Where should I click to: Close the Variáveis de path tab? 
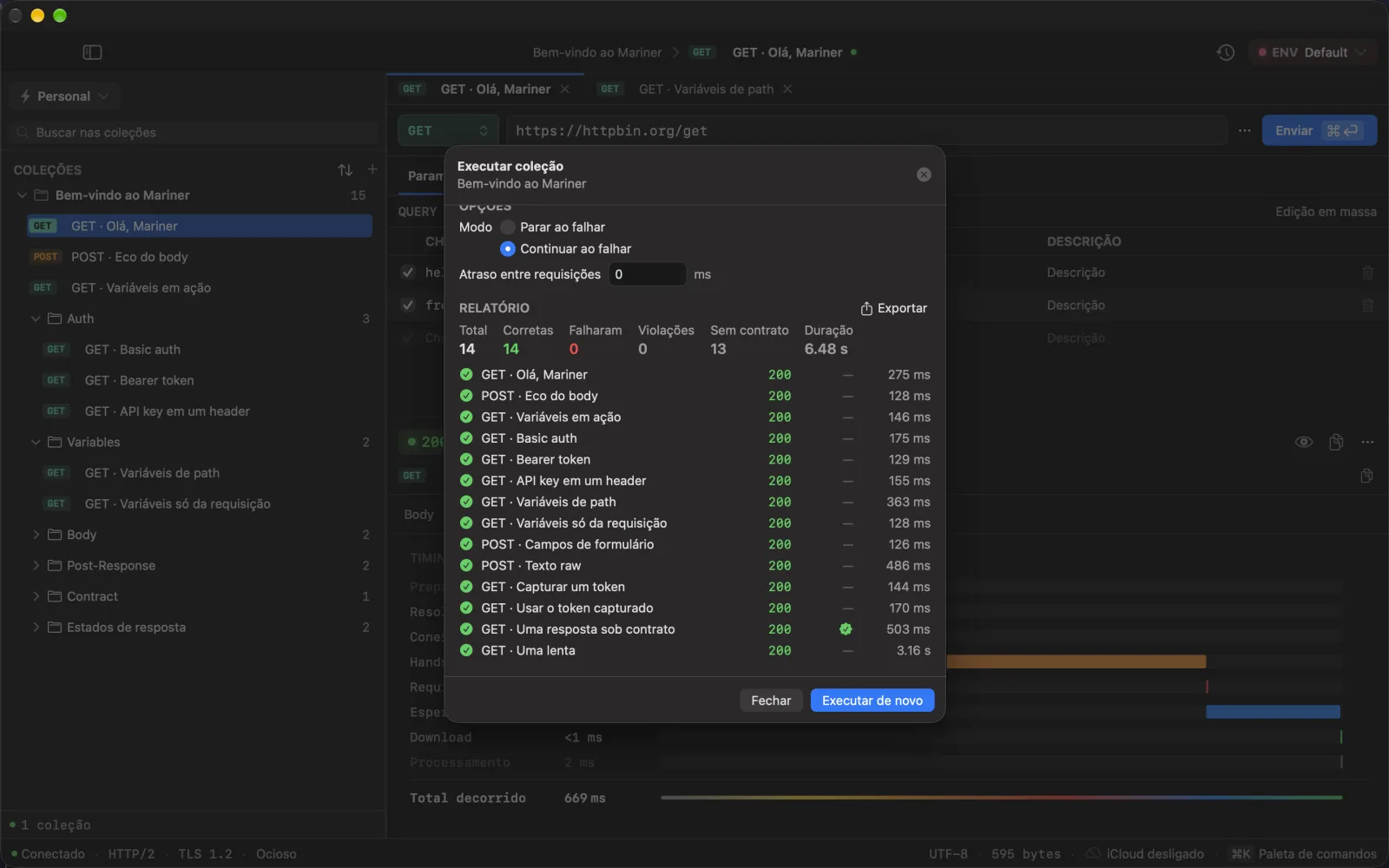pos(787,89)
